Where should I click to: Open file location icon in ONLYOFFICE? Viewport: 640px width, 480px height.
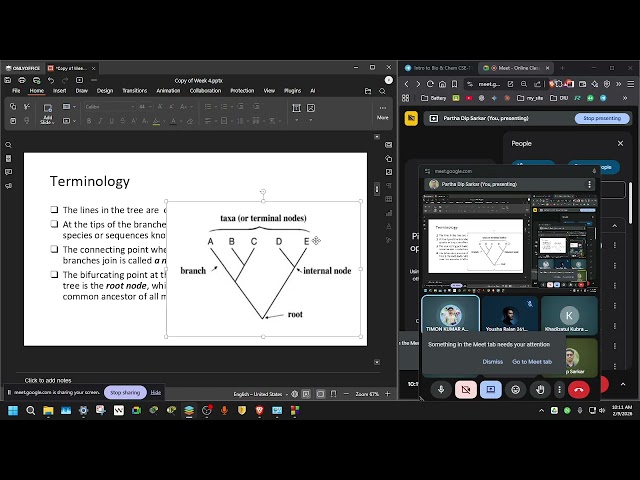368,91
